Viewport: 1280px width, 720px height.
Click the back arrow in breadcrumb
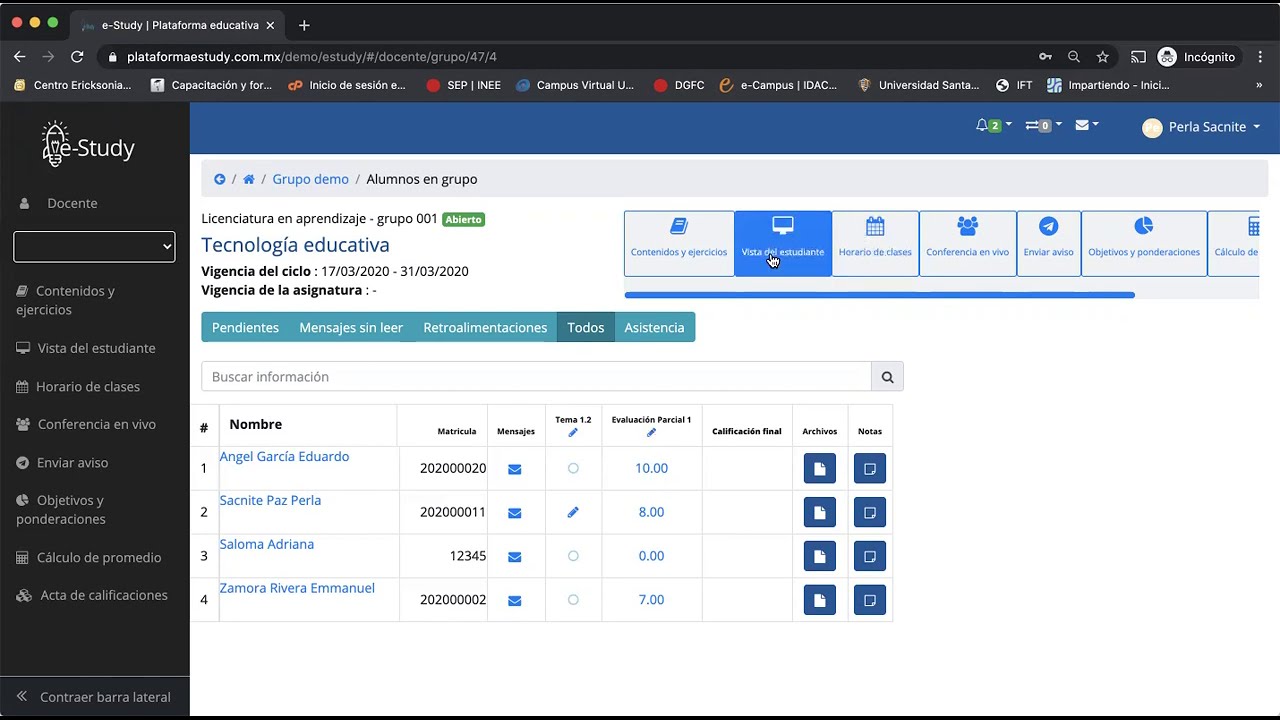[x=220, y=179]
